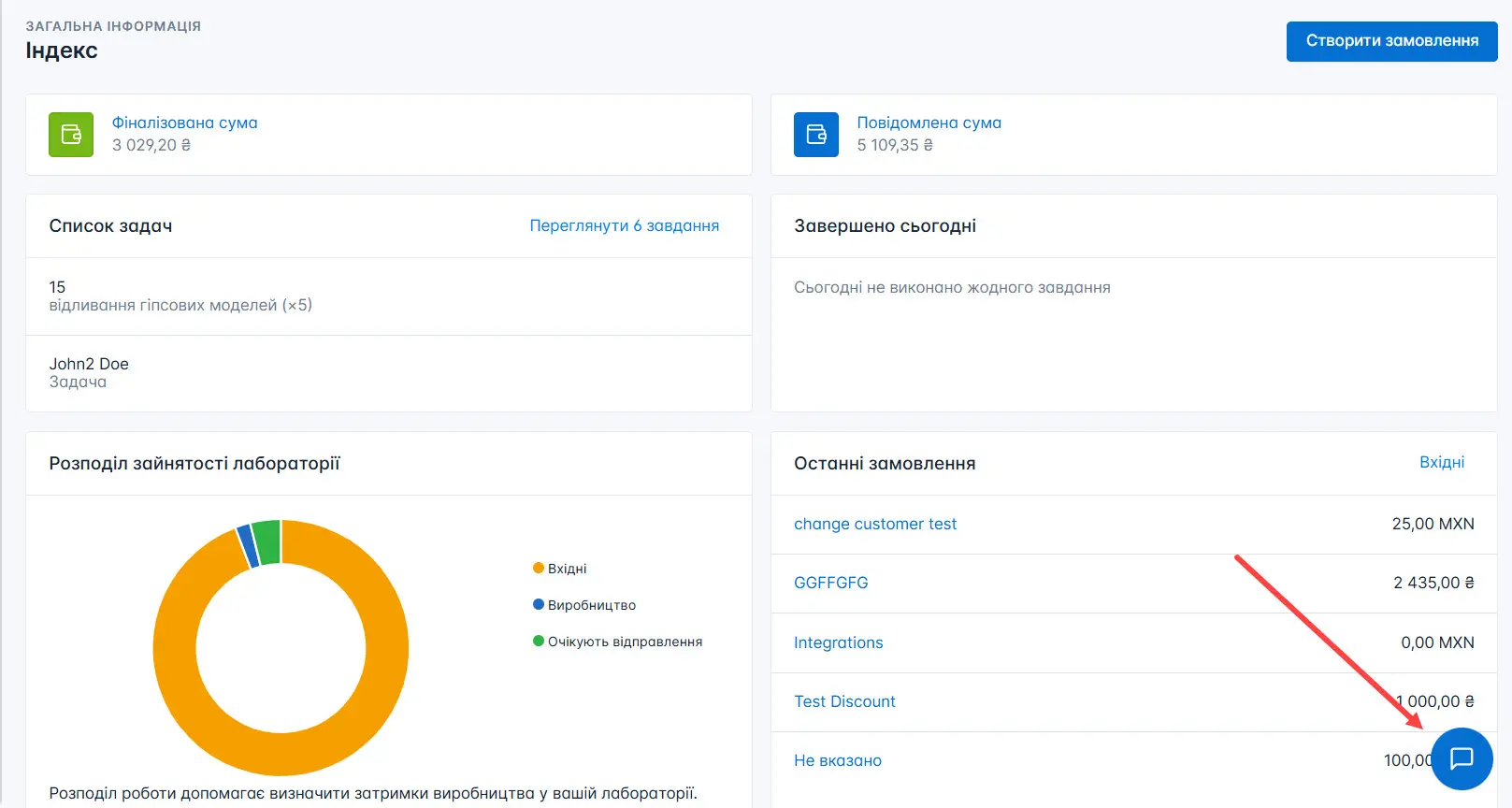
Task: Open the chat widget bubble icon
Action: coord(1461,758)
